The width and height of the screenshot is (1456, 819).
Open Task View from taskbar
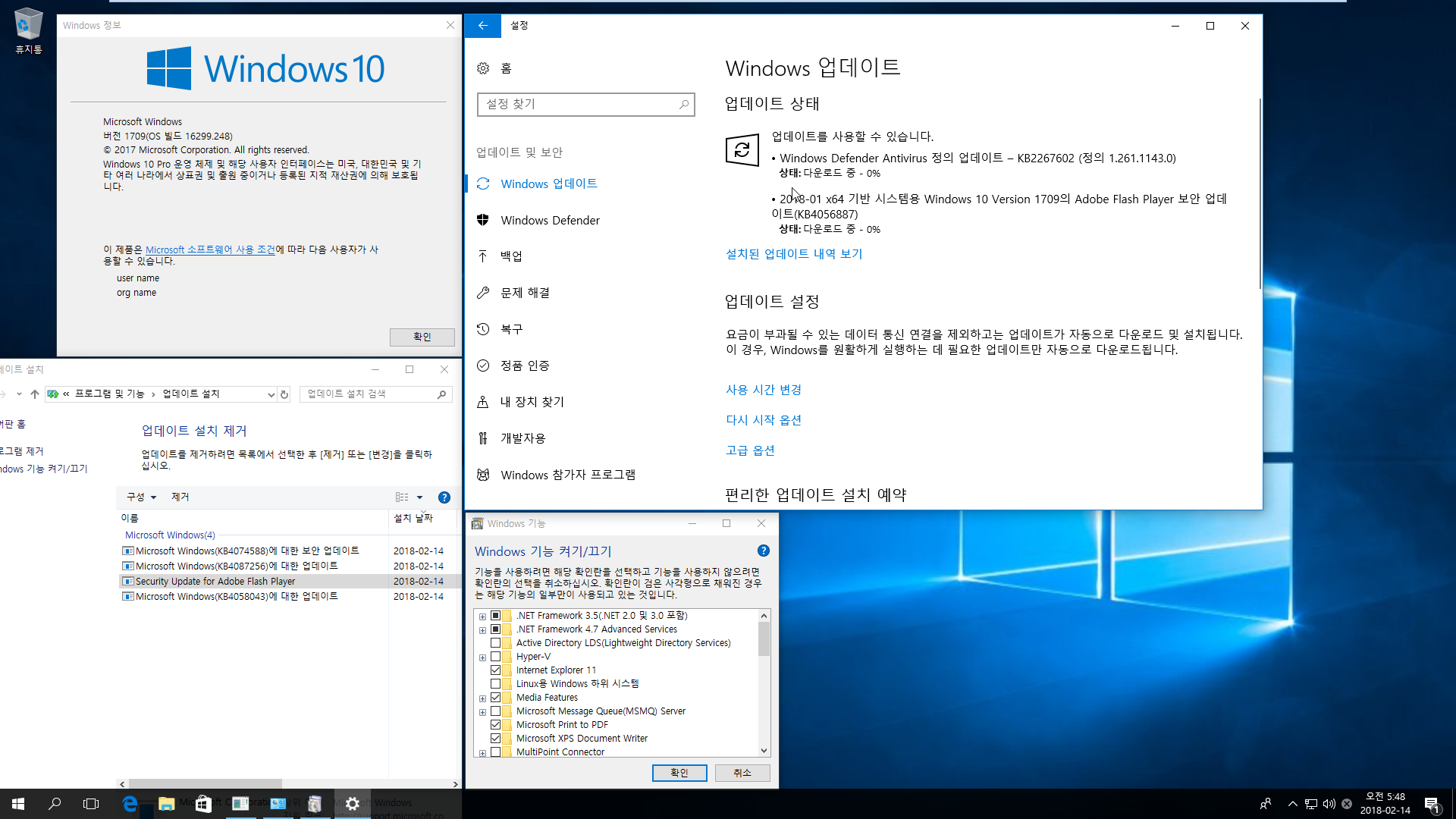(x=91, y=804)
